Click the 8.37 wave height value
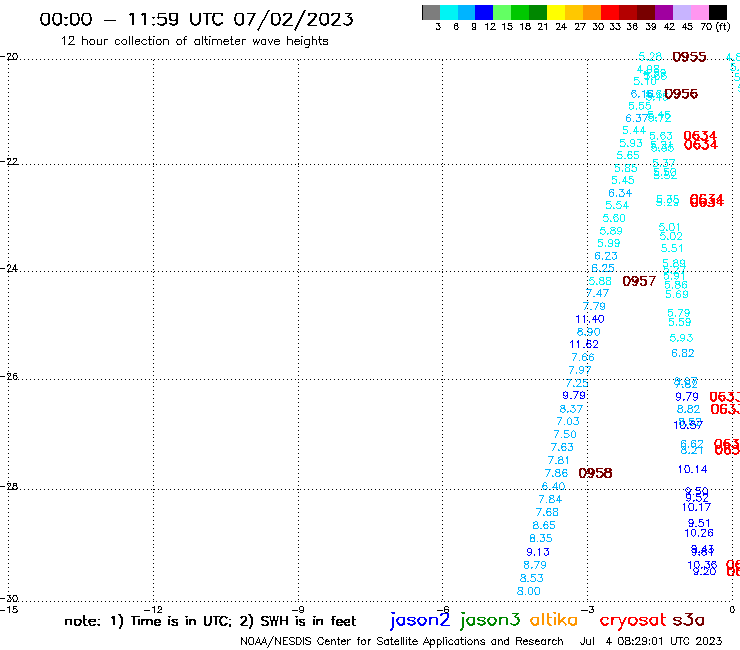Screen dimensions: 740x650 tap(571, 409)
